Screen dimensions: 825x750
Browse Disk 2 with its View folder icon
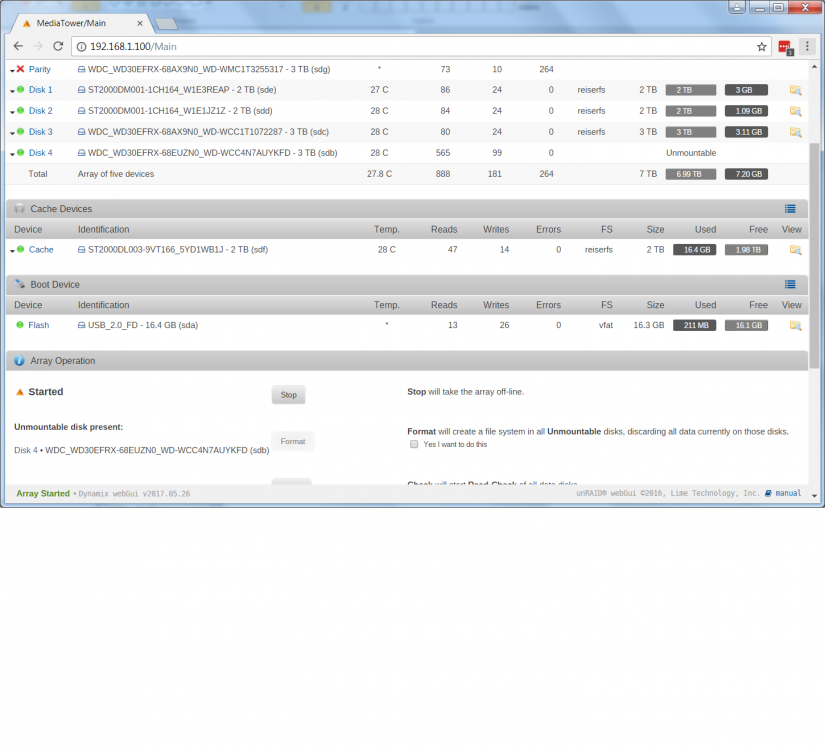(x=796, y=111)
